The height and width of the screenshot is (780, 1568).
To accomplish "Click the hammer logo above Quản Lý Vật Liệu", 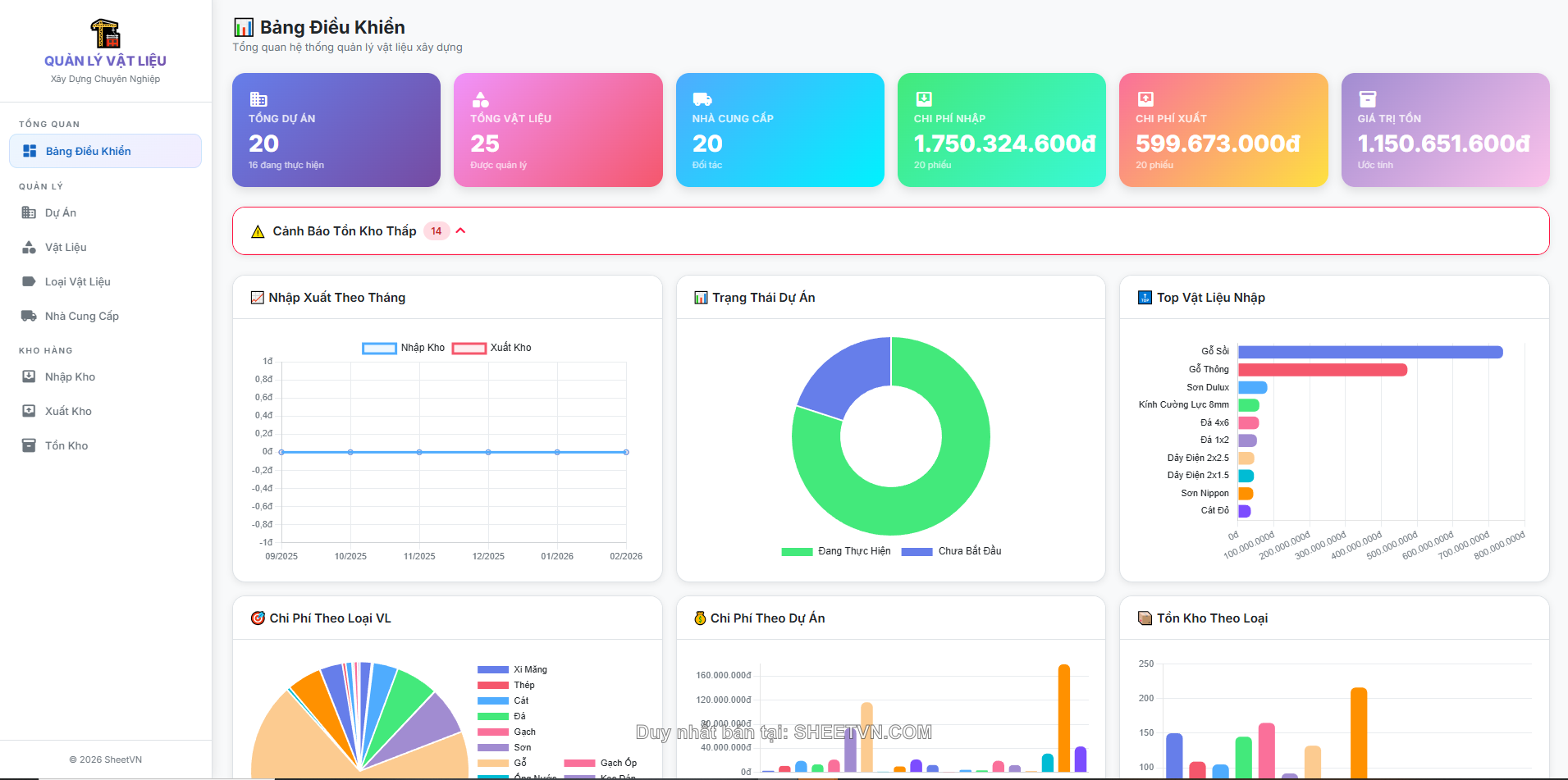I will pos(105,33).
